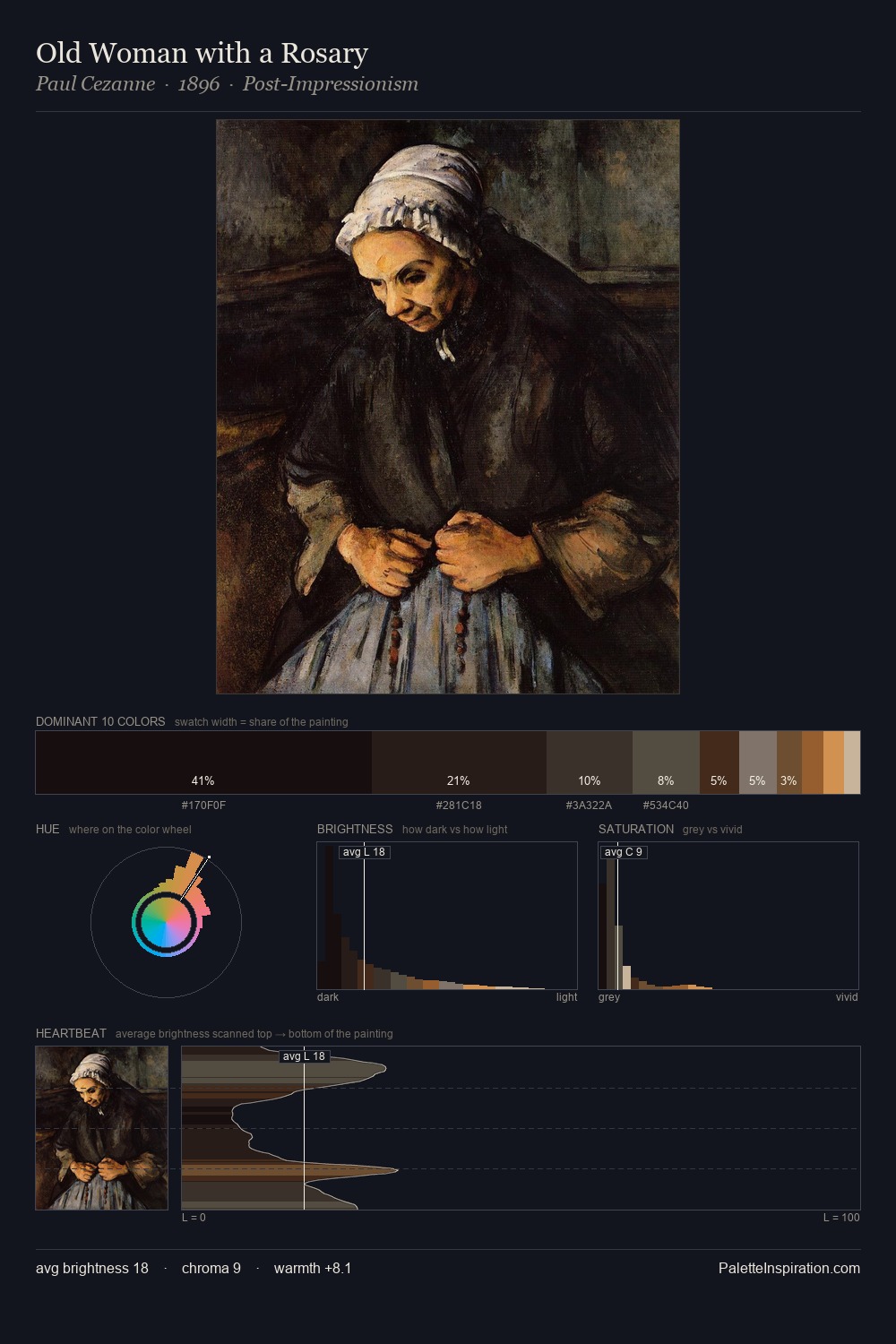Click the hue color wheel center
Screen dimensions: 896x1344
pyautogui.click(x=166, y=922)
